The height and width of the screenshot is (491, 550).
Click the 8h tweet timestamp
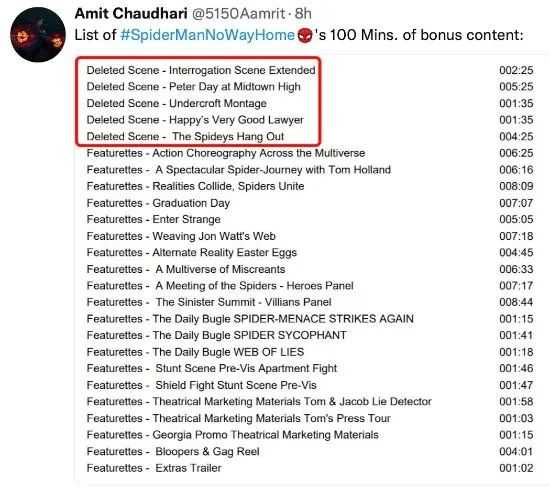pos(303,14)
